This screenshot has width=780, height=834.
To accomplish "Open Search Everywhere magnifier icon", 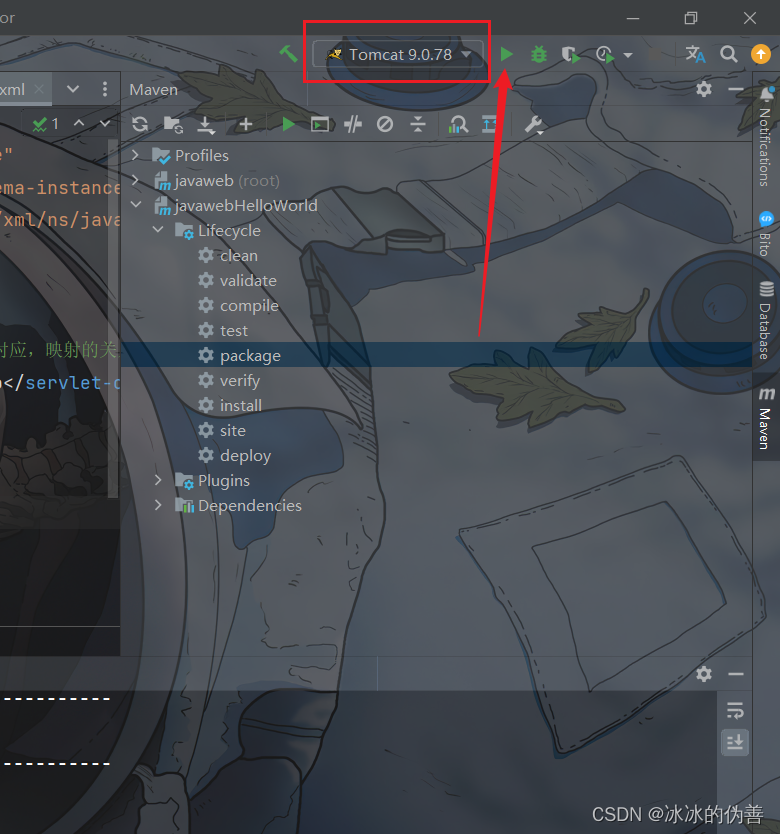I will click(x=728, y=54).
